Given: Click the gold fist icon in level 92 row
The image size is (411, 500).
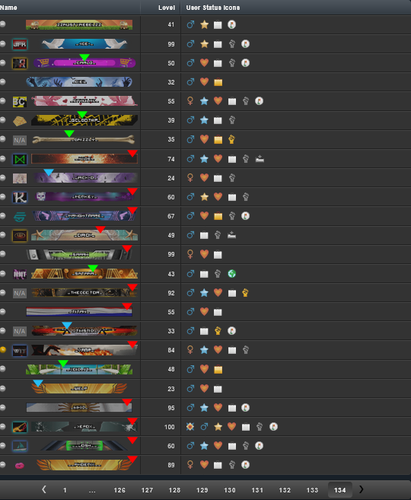Looking at the screenshot, I should tap(245, 293).
